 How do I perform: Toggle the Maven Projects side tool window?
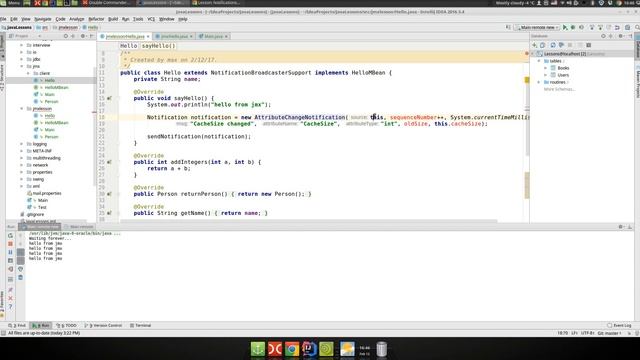(638, 83)
